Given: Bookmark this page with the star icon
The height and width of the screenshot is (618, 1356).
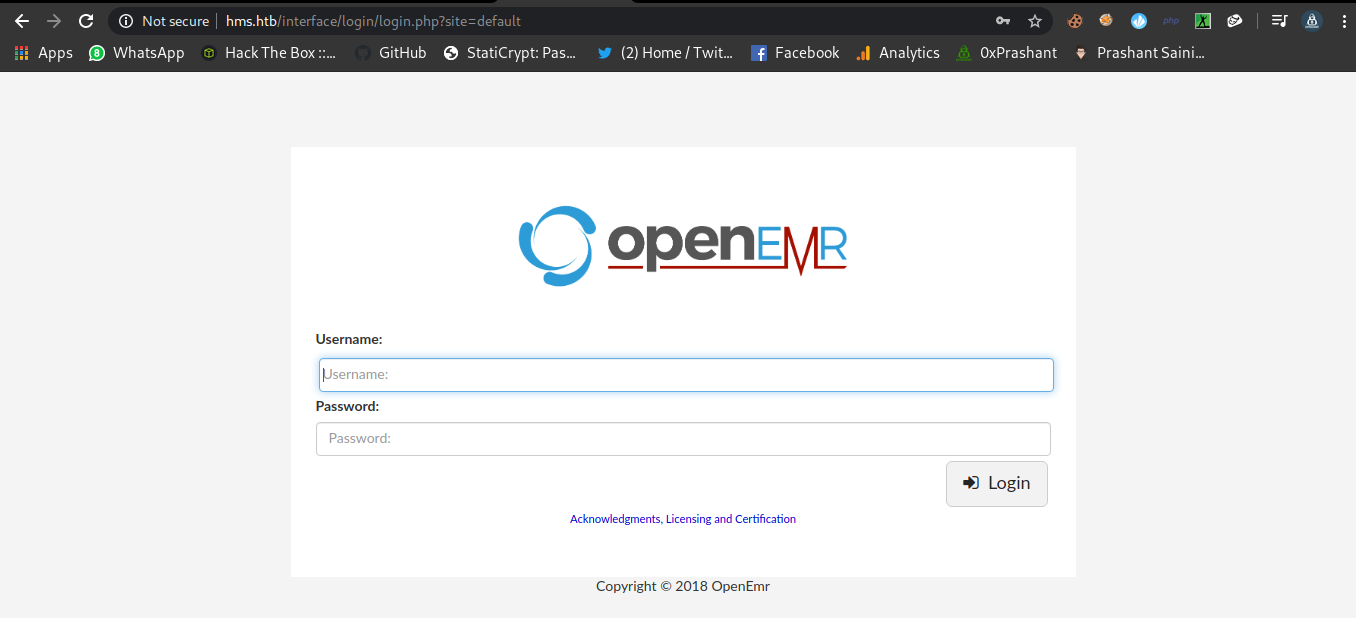Looking at the screenshot, I should pos(1035,21).
